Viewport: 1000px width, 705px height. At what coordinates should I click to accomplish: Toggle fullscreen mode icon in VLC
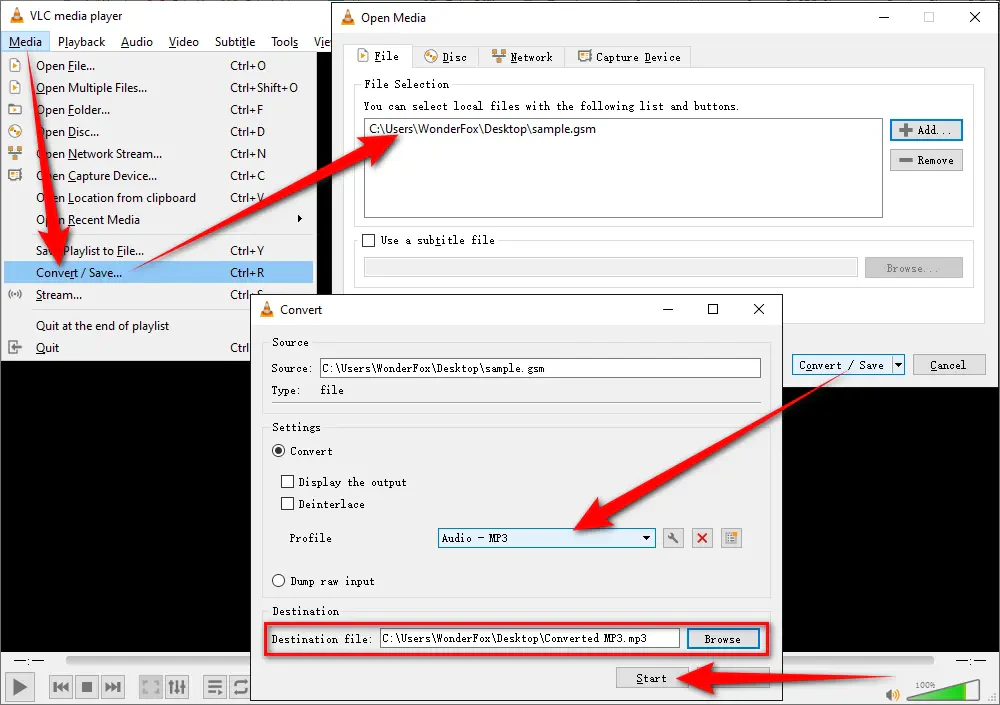click(x=151, y=687)
